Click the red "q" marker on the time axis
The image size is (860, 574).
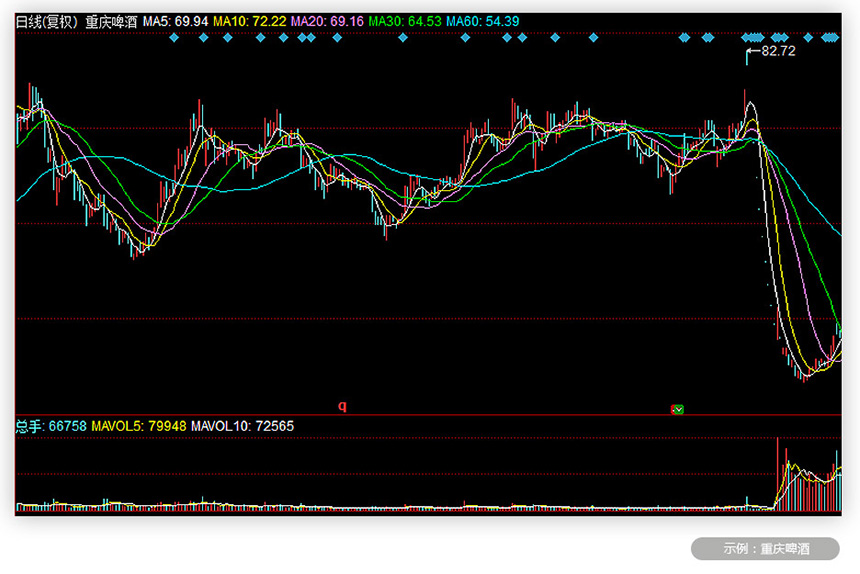(x=342, y=406)
